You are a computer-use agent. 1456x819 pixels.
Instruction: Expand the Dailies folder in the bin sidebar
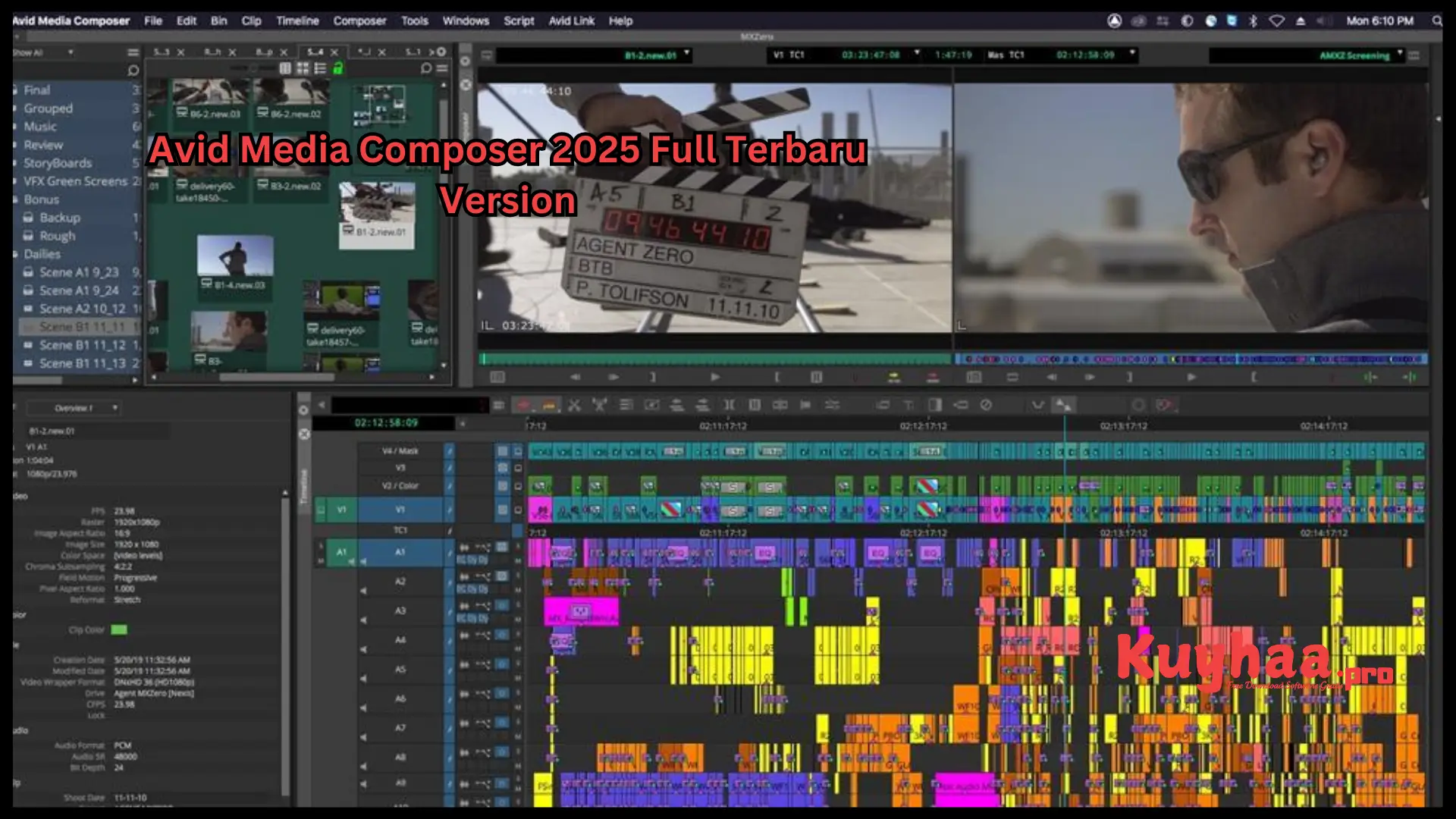(x=17, y=254)
